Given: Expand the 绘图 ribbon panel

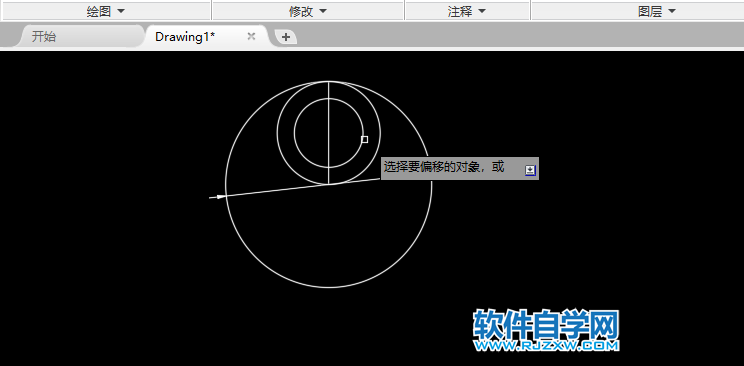Looking at the screenshot, I should [106, 11].
